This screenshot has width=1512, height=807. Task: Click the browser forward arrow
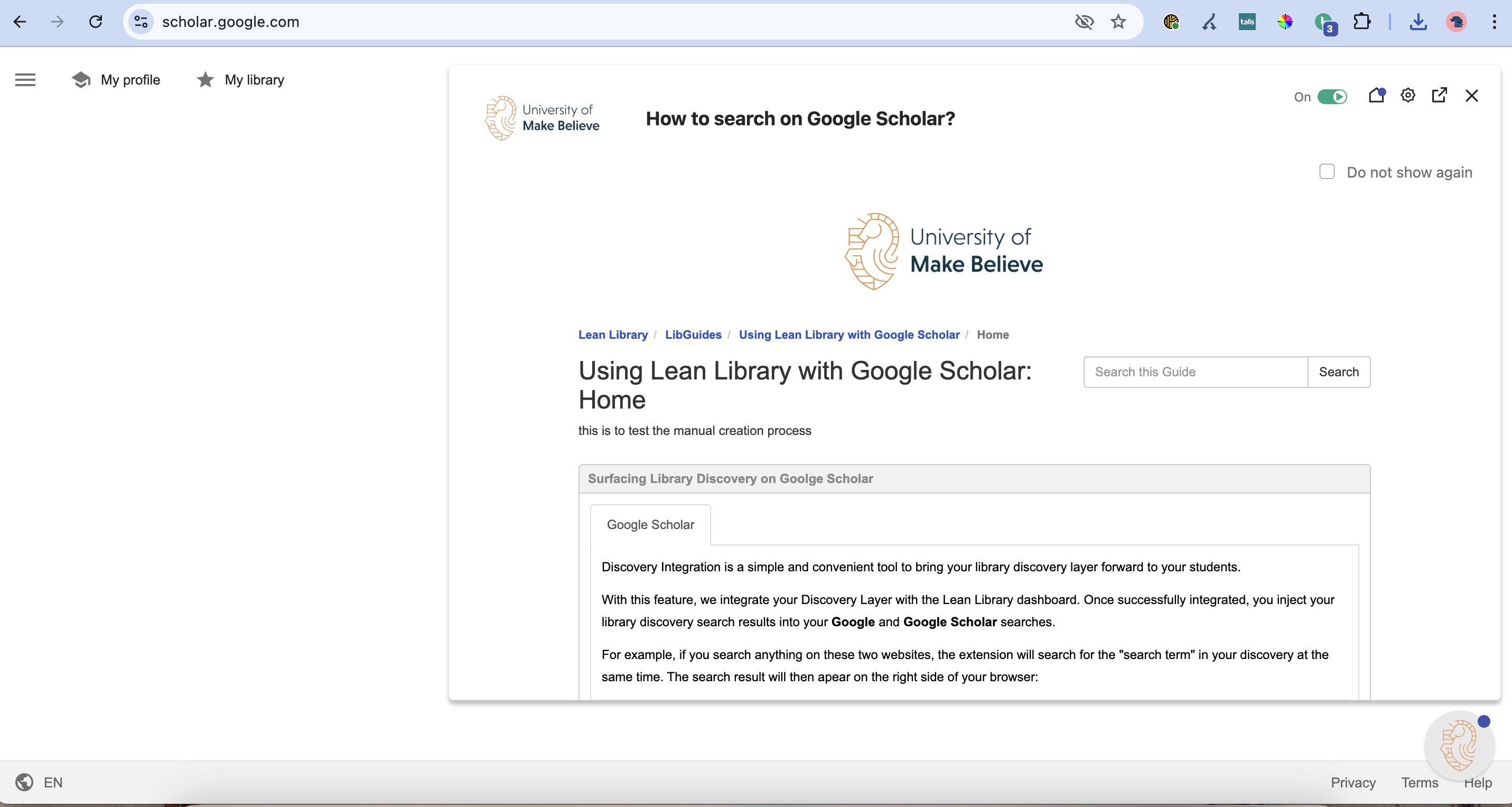tap(57, 22)
